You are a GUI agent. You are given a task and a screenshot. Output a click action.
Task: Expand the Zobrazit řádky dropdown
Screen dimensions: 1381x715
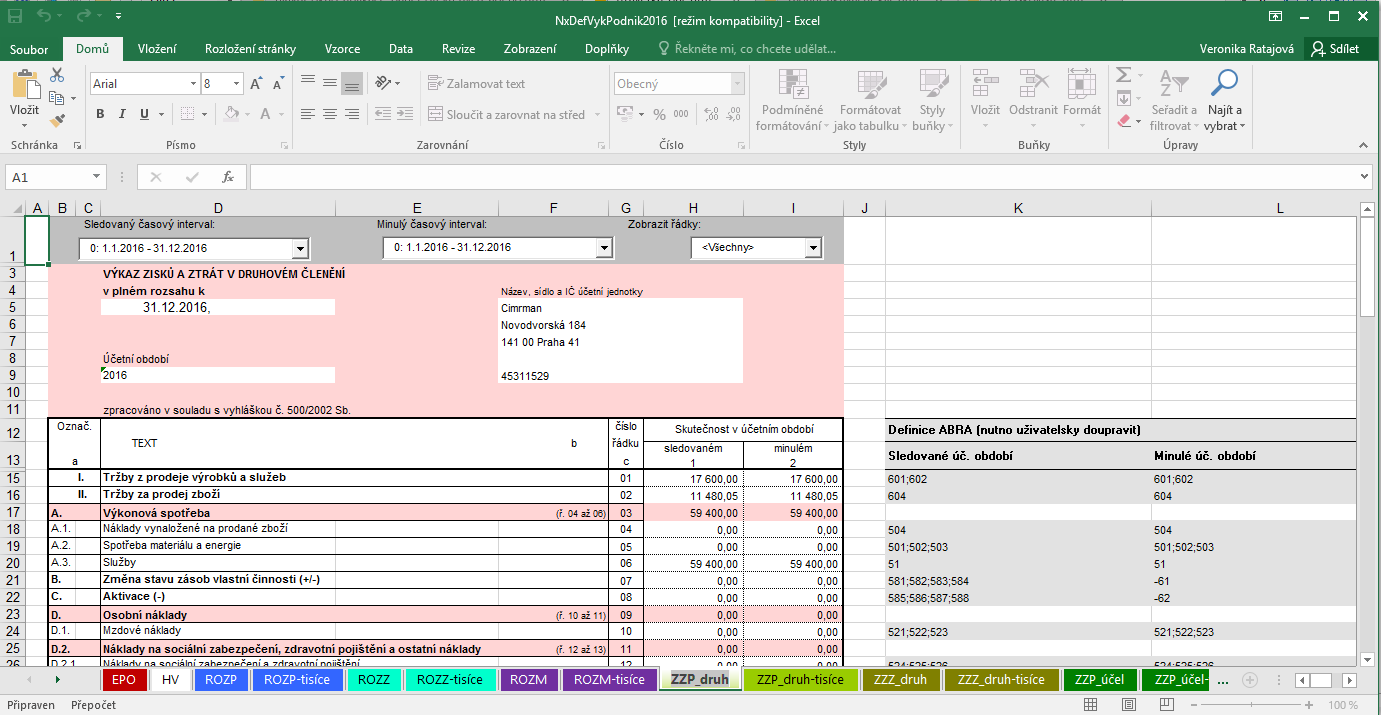coord(813,248)
